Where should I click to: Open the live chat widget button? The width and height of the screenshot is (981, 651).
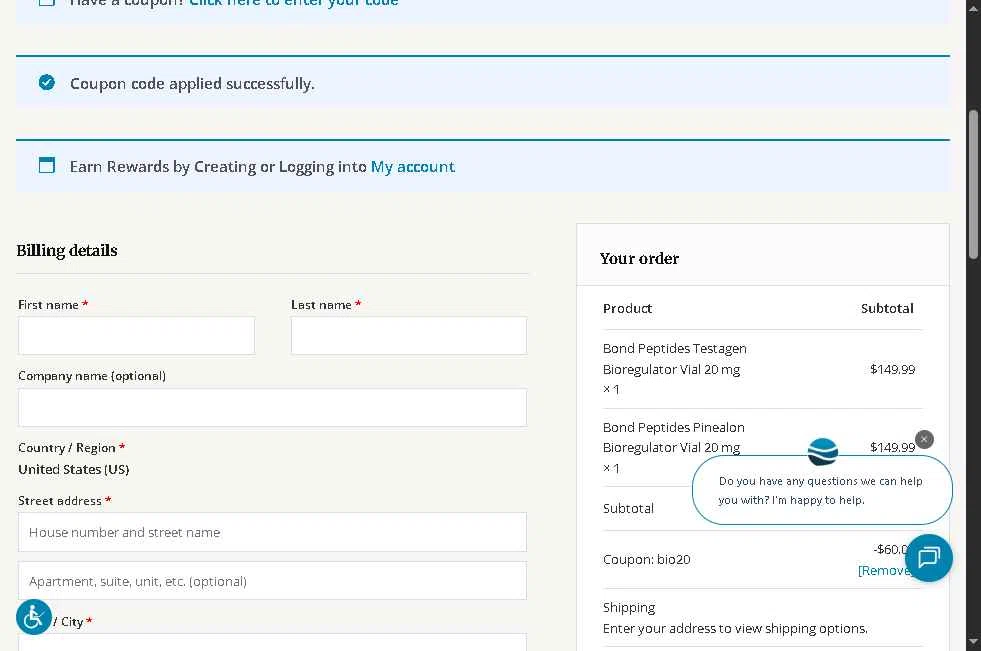928,557
